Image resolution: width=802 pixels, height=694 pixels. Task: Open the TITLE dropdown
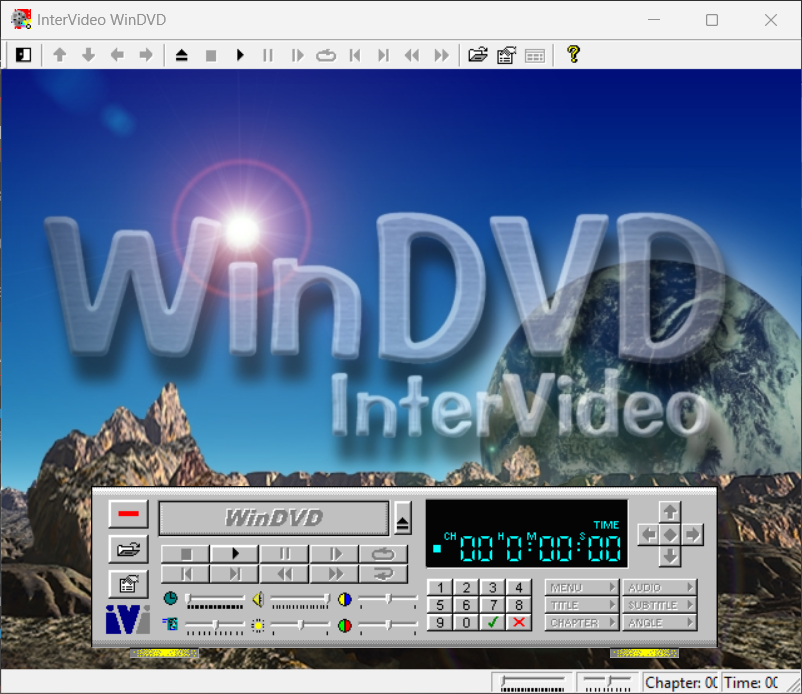582,605
